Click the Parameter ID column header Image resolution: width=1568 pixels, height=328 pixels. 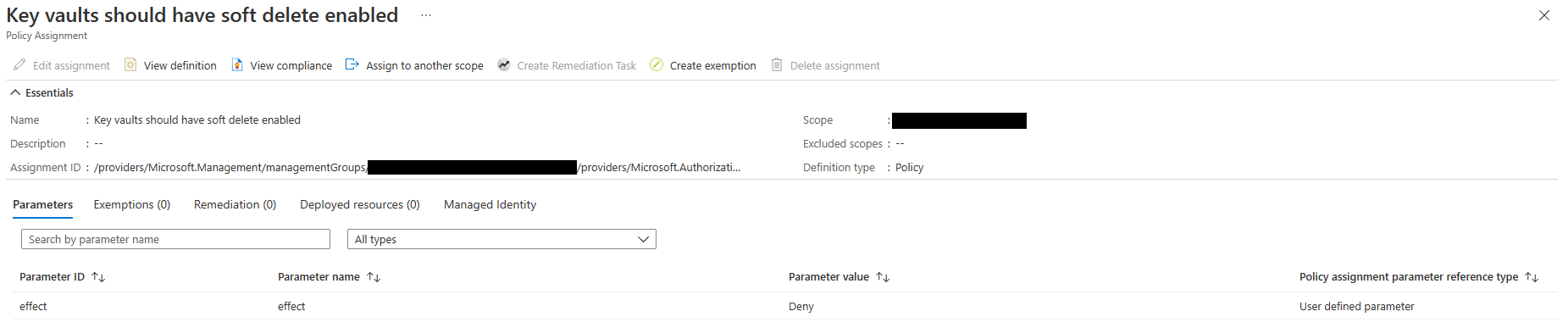[x=53, y=277]
